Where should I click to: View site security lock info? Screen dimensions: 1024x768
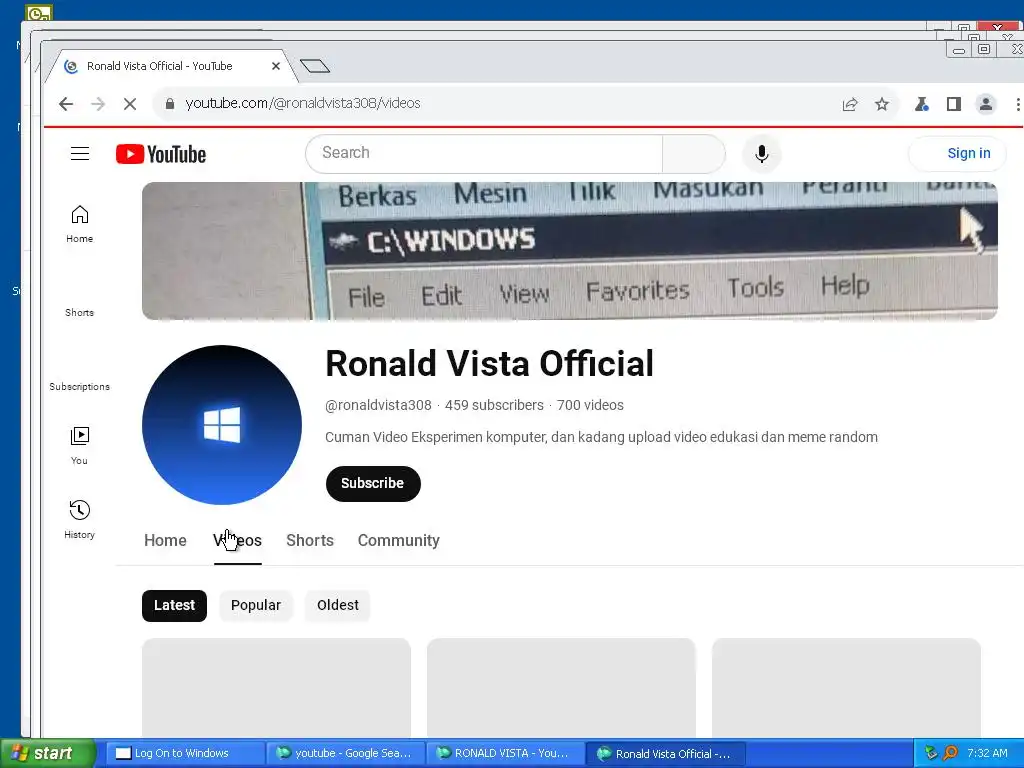(170, 104)
